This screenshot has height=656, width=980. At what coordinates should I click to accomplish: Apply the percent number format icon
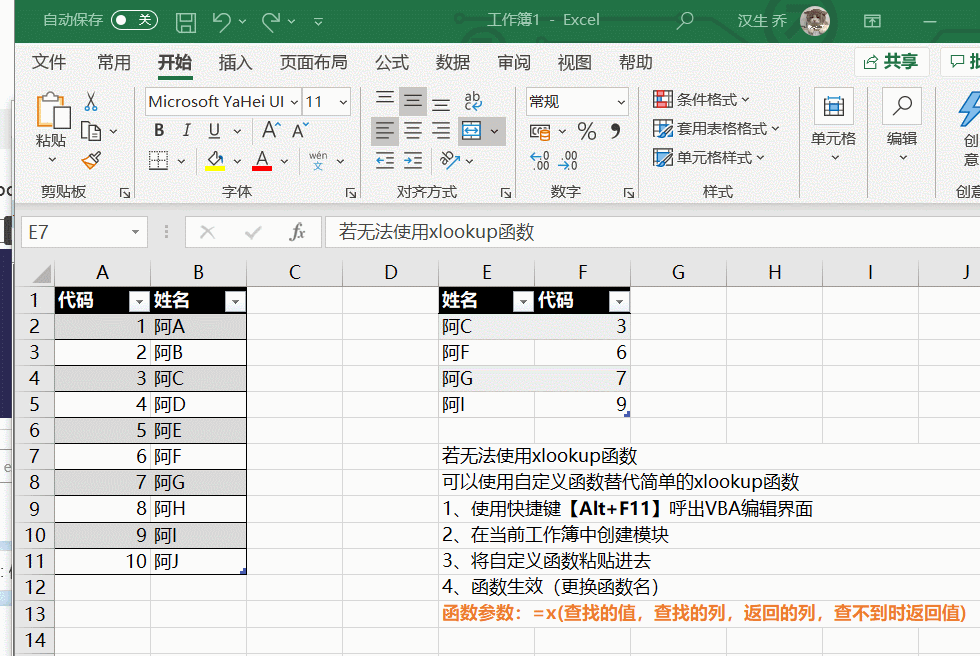click(x=586, y=131)
